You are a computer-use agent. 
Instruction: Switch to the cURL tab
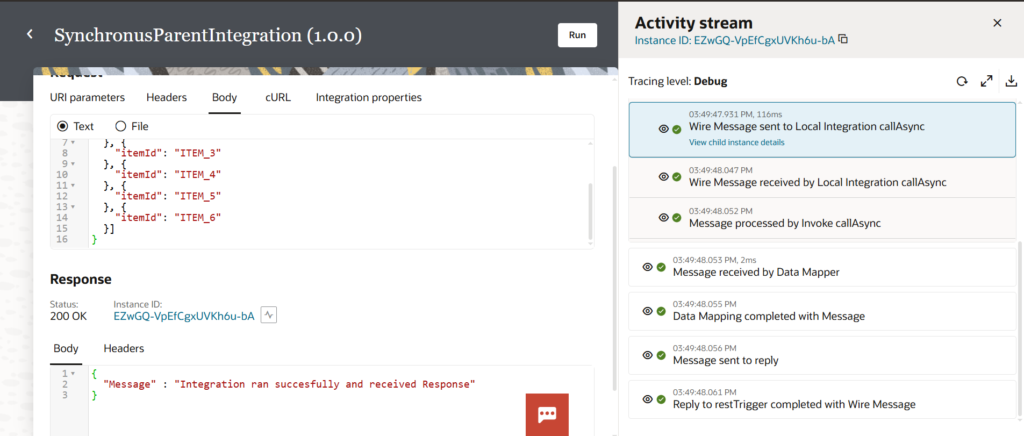coord(278,97)
